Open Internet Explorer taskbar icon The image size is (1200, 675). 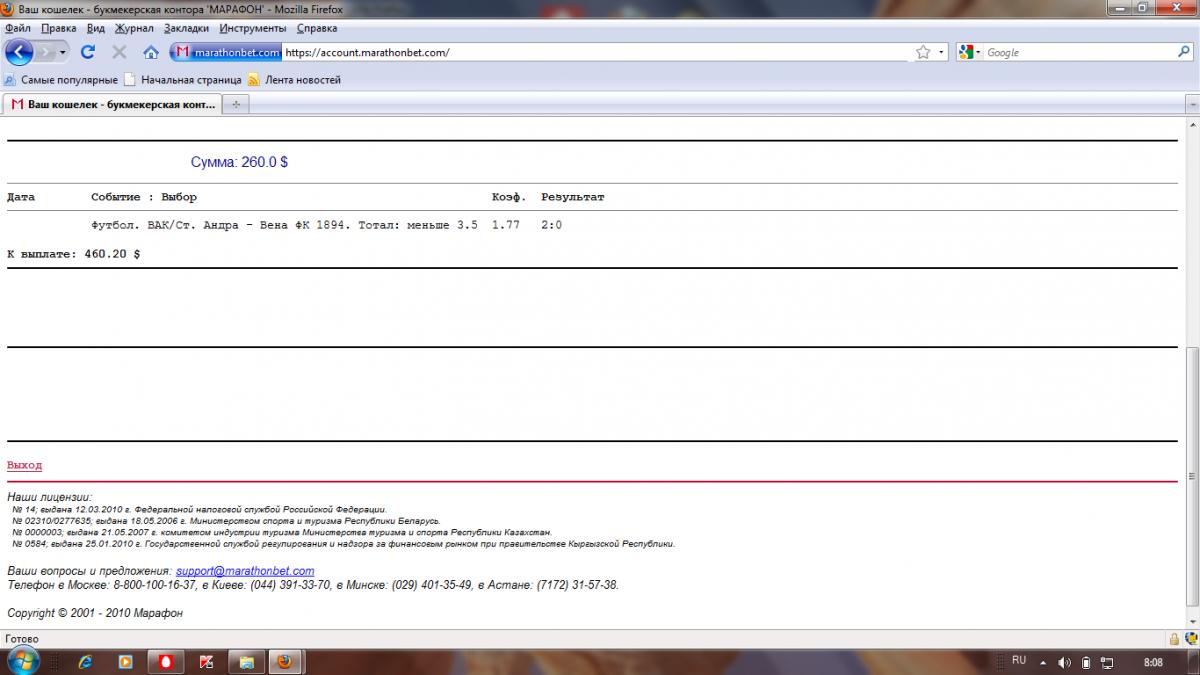[85, 661]
